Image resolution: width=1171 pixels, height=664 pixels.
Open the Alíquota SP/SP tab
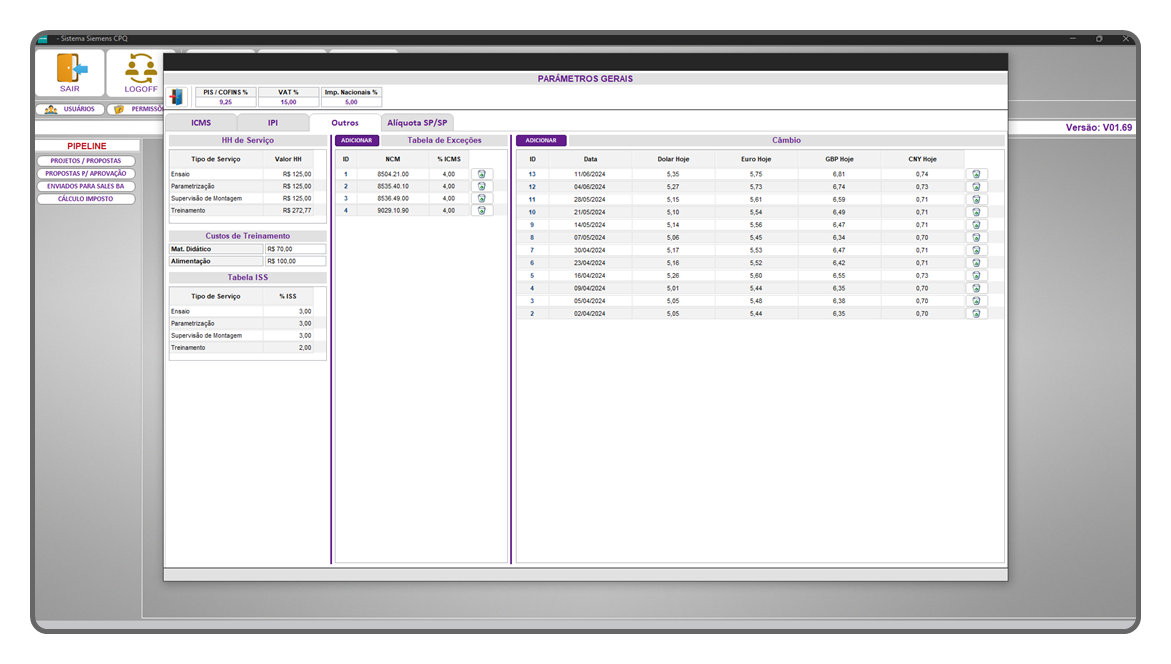[x=417, y=122]
